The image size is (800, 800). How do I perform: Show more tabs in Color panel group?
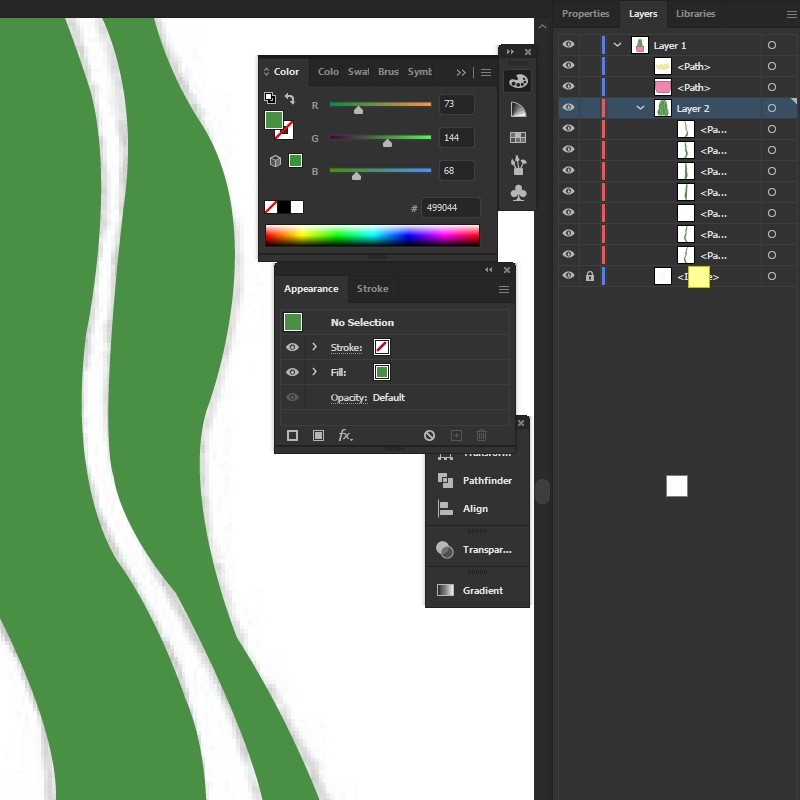click(461, 72)
